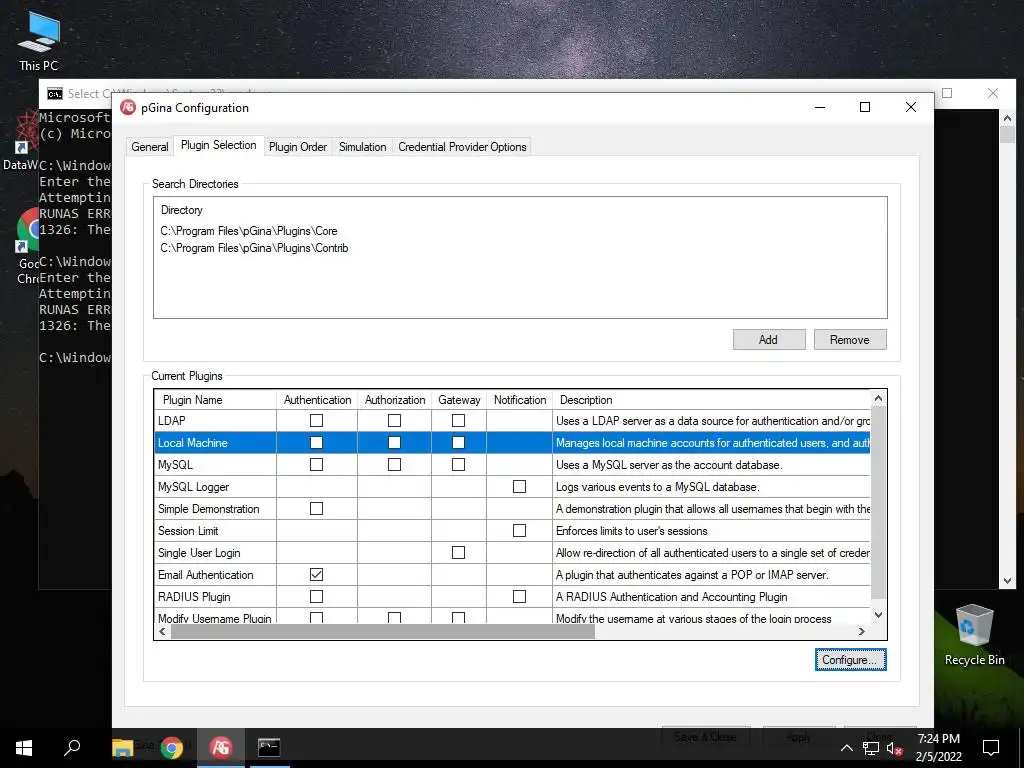Open the Recycle Bin desktop icon
This screenshot has height=768, width=1024.
974,635
